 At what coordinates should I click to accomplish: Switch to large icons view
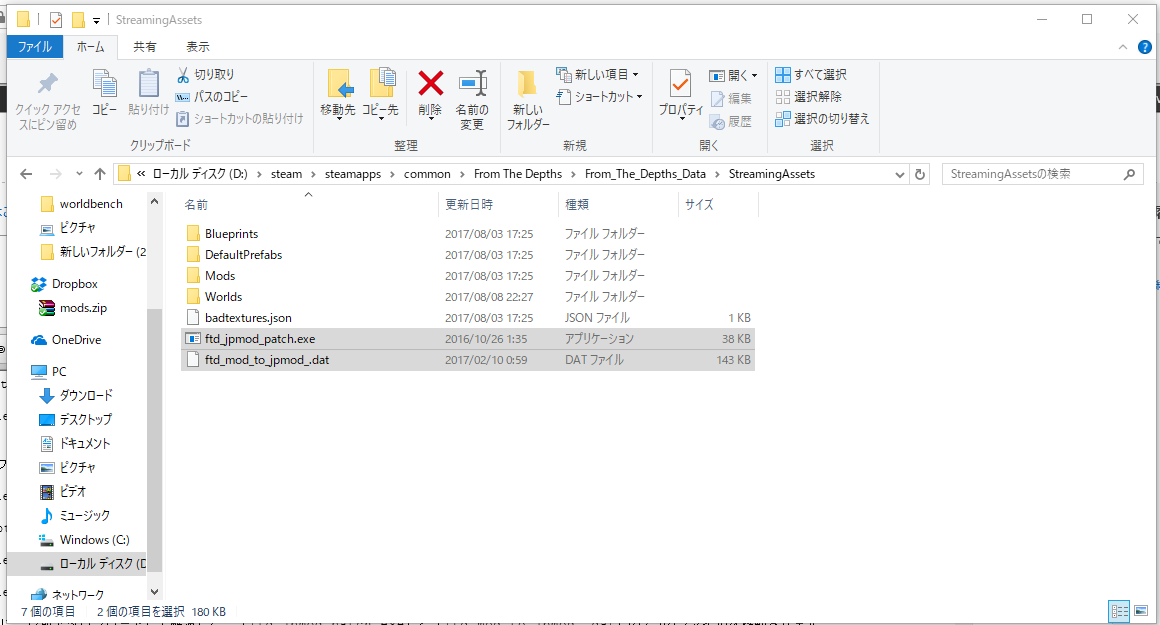(1142, 612)
